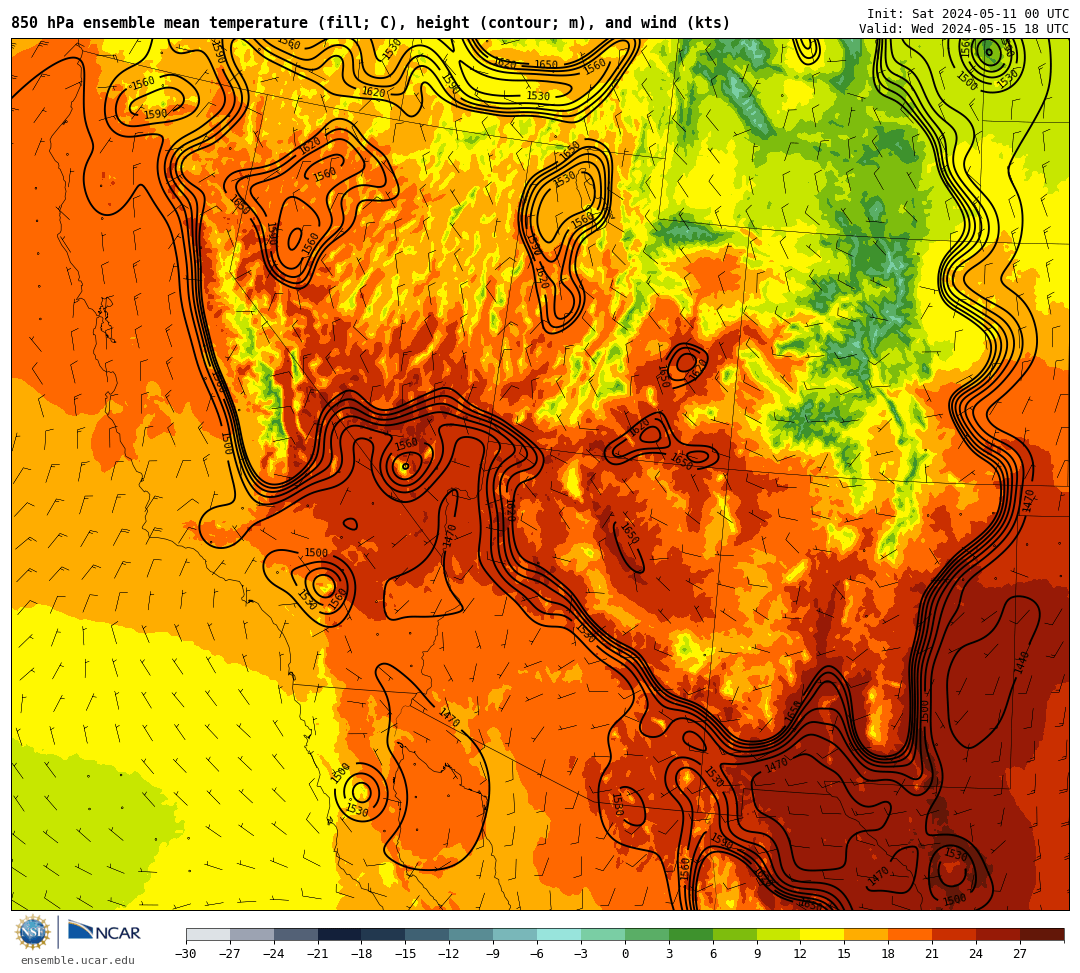Click the 0 label under the color bar
Viewport: 1080px width, 973px height.
coord(625,954)
